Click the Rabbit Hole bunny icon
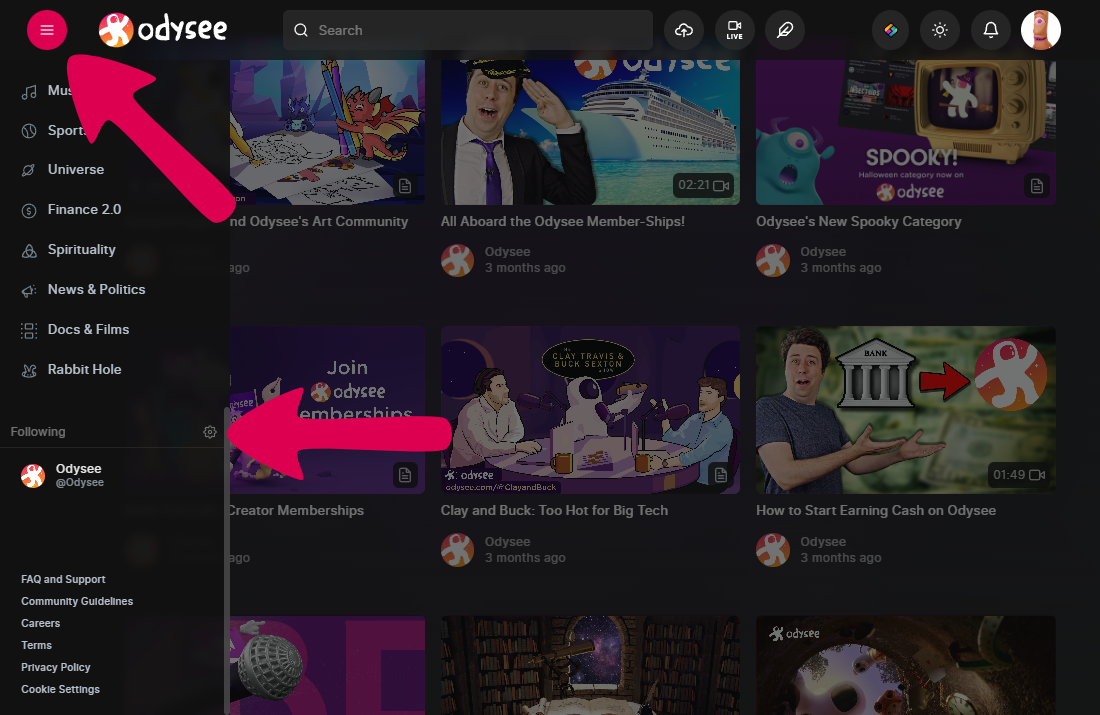The image size is (1100, 715). pyautogui.click(x=29, y=370)
